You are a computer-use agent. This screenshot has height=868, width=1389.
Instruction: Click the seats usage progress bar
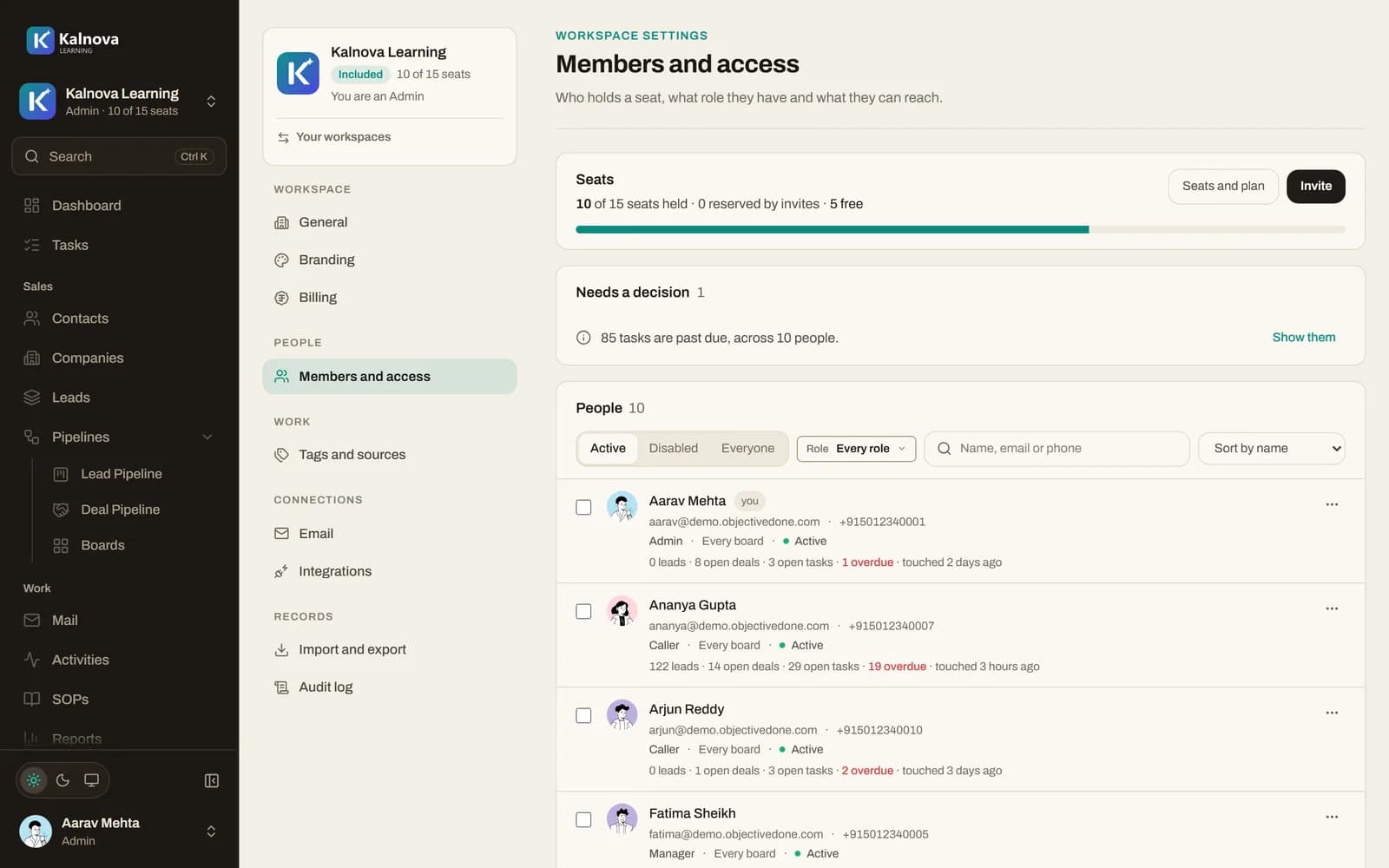tap(961, 230)
